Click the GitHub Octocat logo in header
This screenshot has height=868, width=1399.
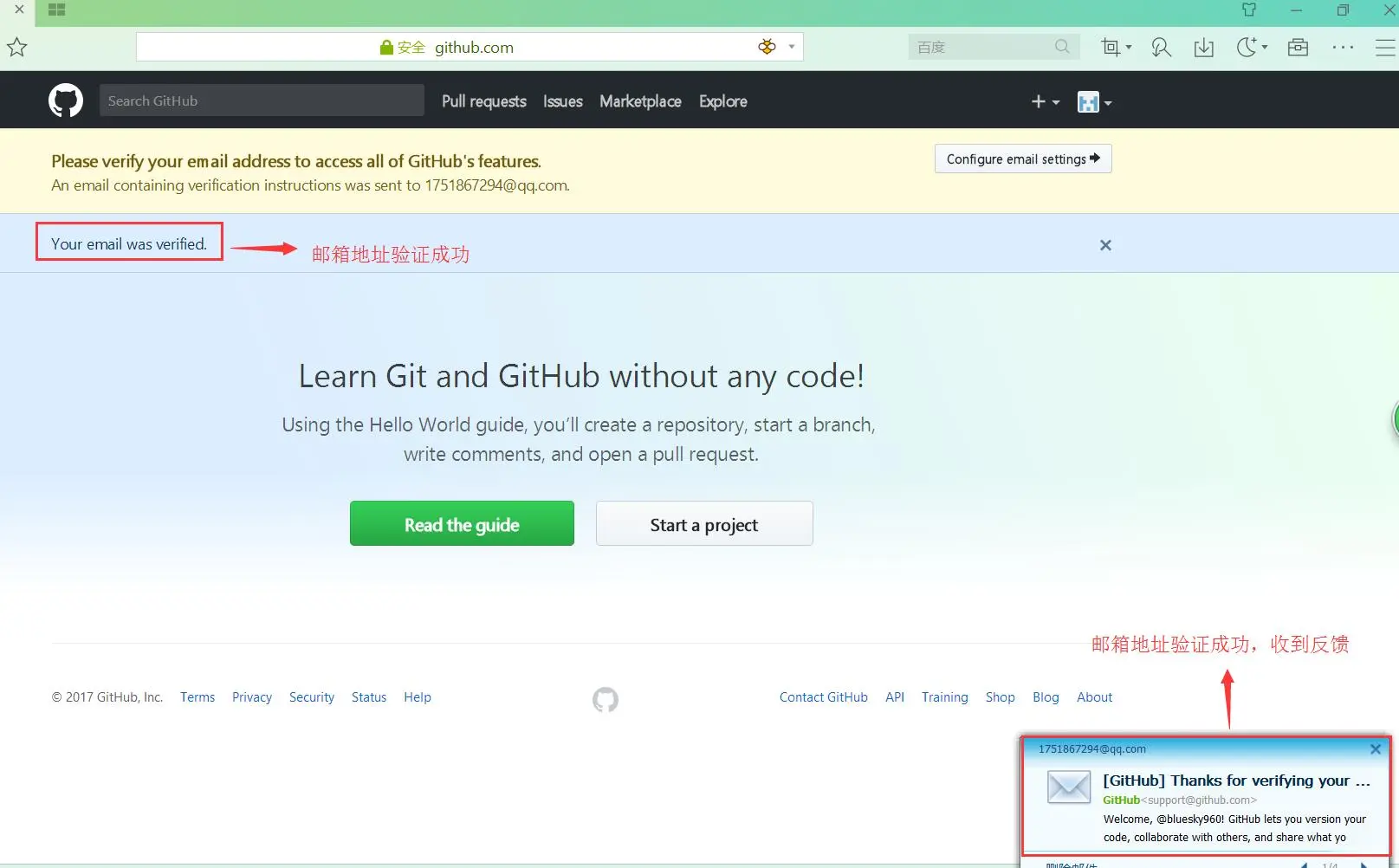(x=66, y=100)
